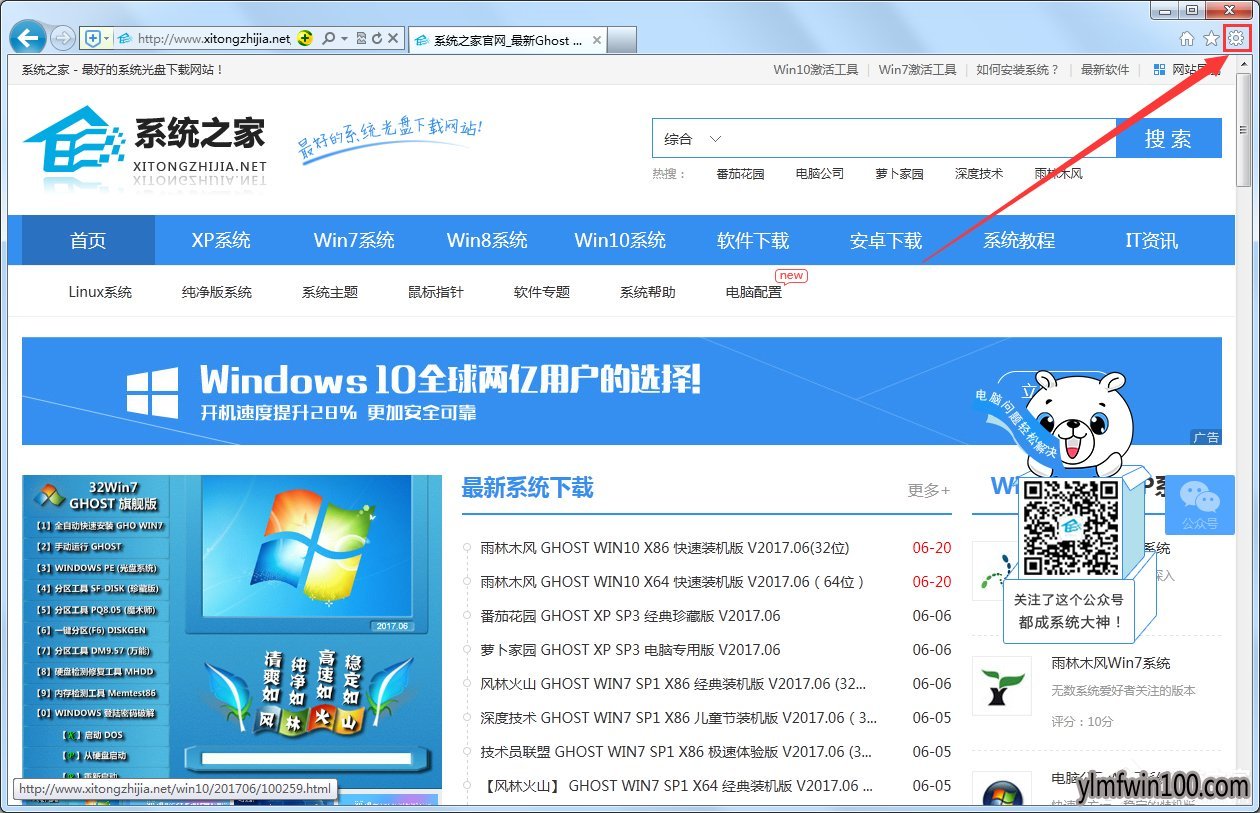
Task: Click the 软件专题 sub-menu link
Action: [x=542, y=292]
